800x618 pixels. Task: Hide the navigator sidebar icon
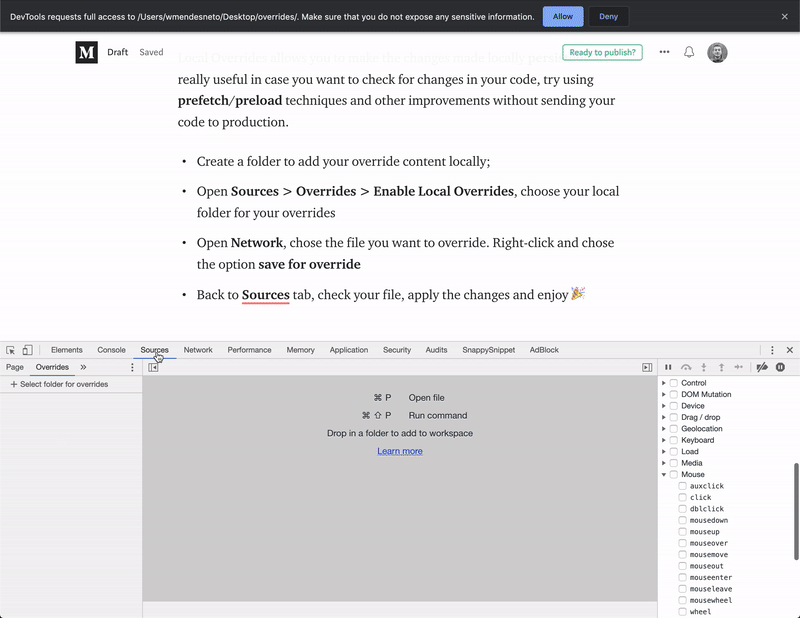pyautogui.click(x=153, y=367)
